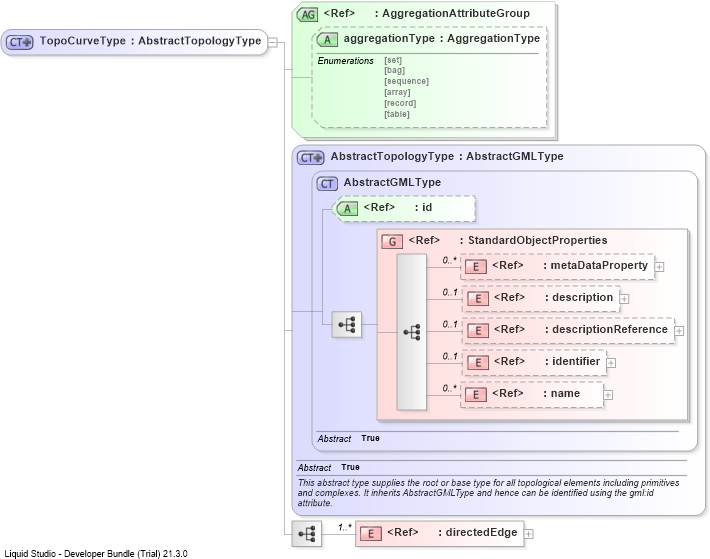Click Abstract True inside AbstractGMLType box
This screenshot has width=710, height=559.
click(x=349, y=439)
